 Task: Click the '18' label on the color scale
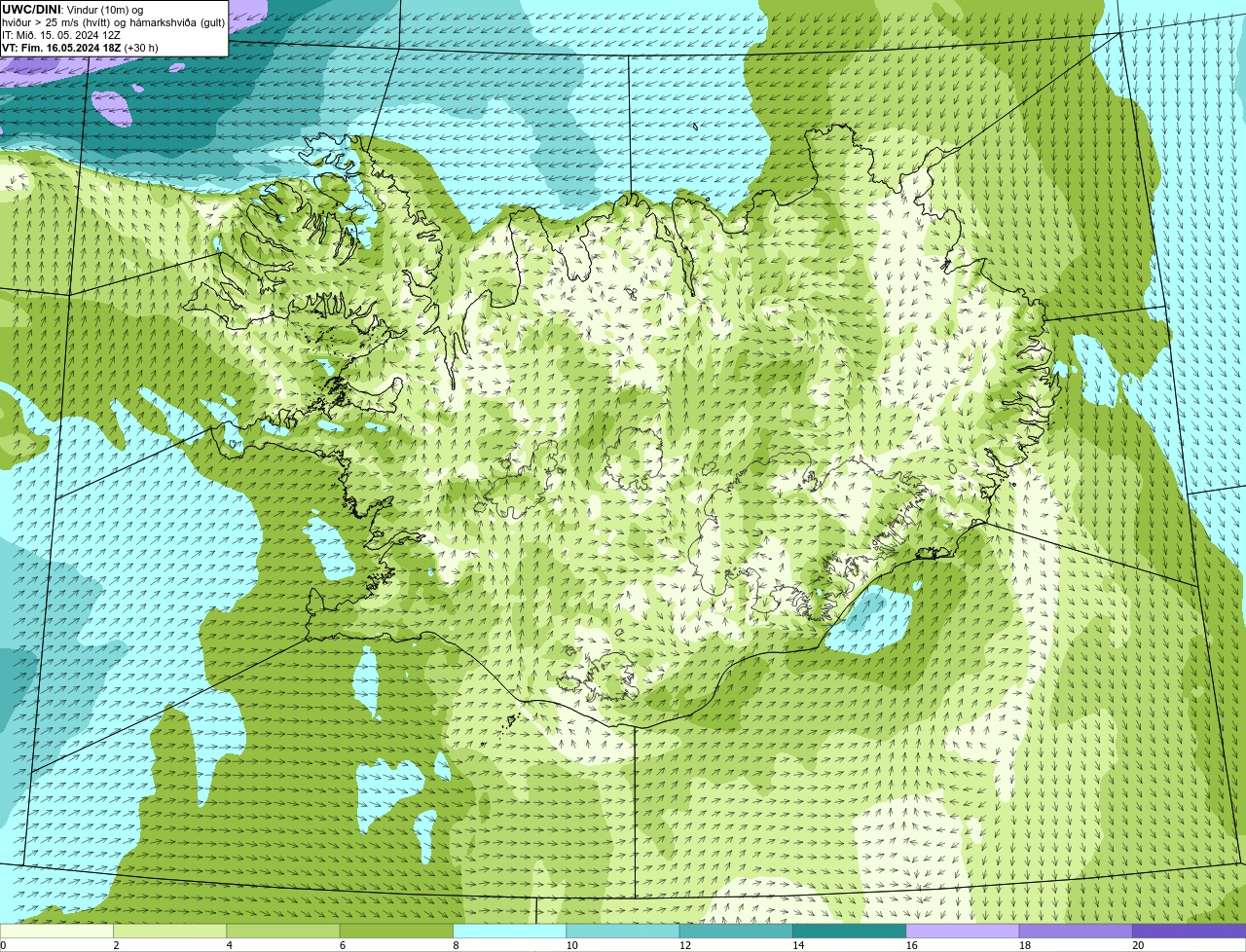1025,945
